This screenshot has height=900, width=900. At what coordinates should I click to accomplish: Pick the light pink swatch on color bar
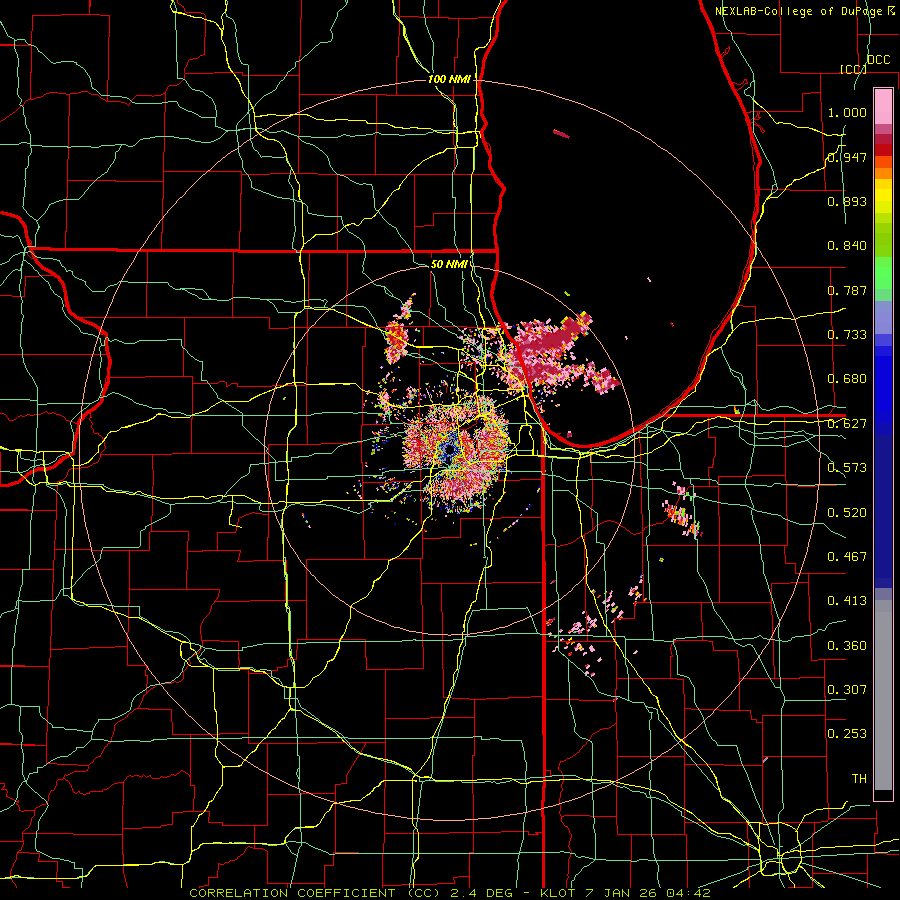click(x=883, y=106)
